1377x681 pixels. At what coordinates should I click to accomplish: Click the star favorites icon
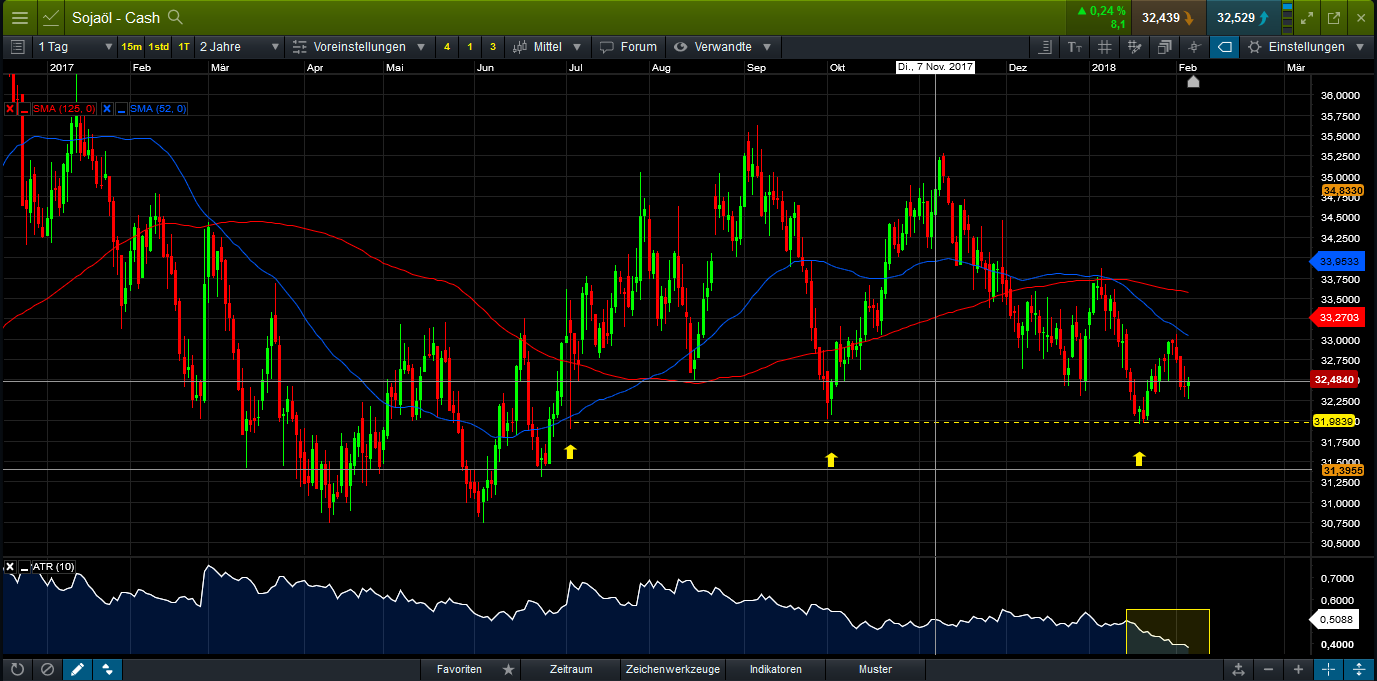[x=508, y=669]
